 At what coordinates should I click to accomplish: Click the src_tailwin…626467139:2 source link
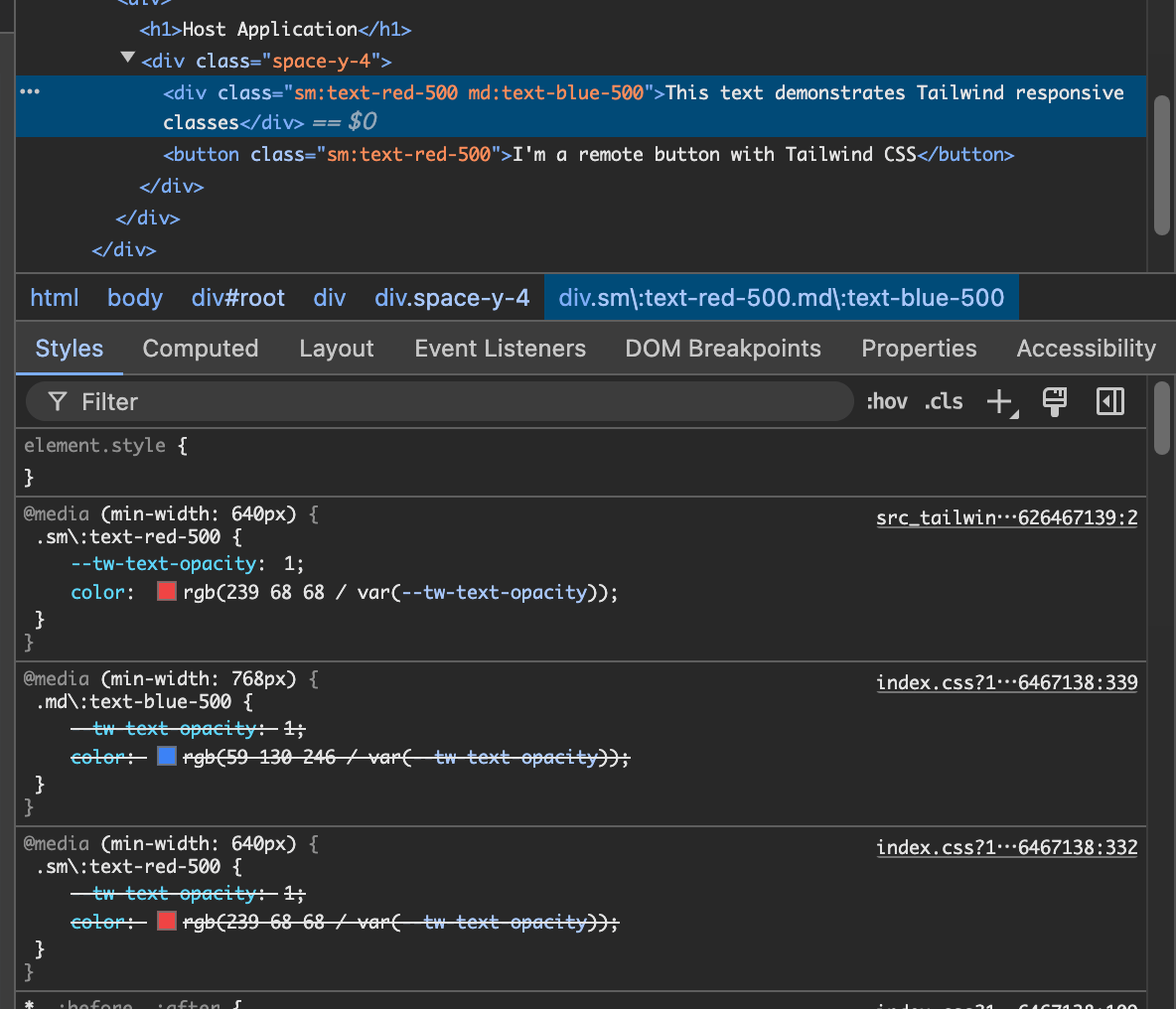click(1006, 517)
